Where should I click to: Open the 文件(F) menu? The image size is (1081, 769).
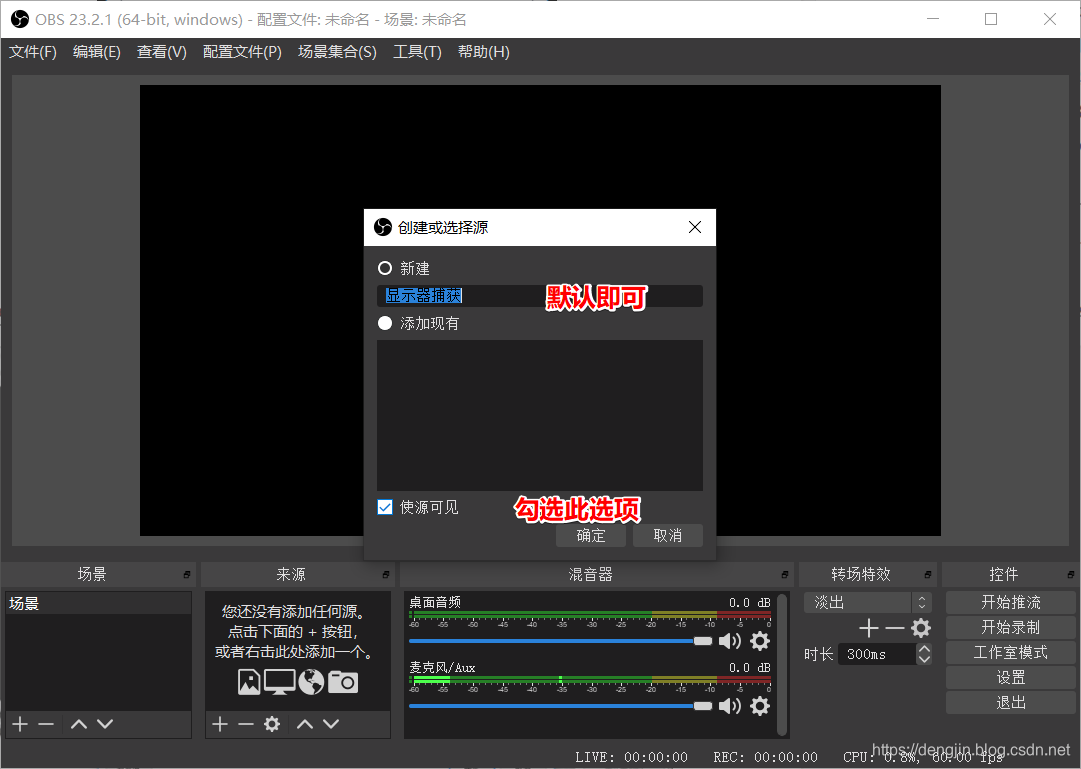(x=32, y=52)
